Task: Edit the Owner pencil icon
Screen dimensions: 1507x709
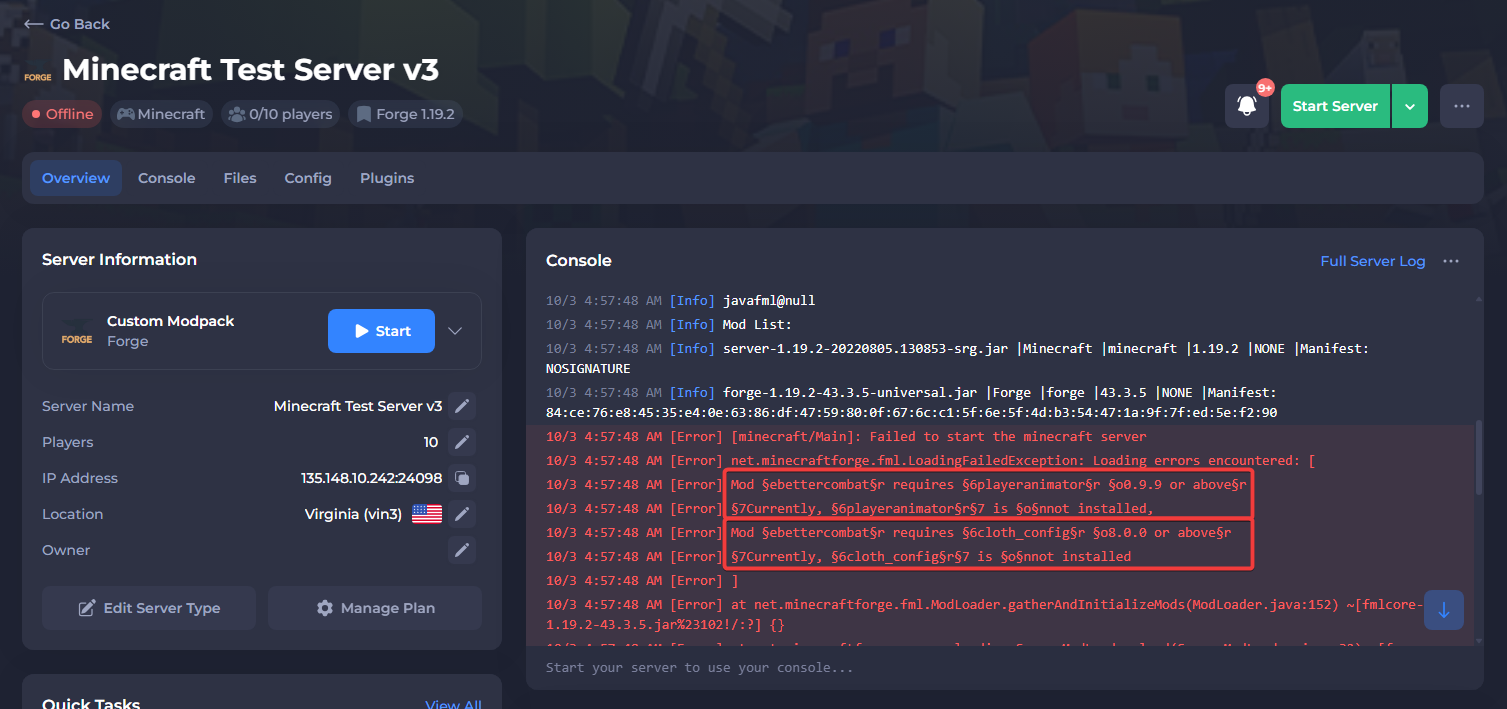Action: pyautogui.click(x=461, y=550)
